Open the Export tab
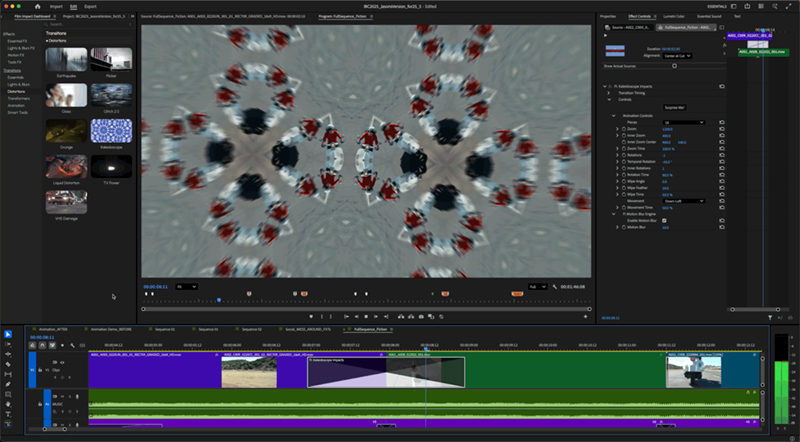 90,6
